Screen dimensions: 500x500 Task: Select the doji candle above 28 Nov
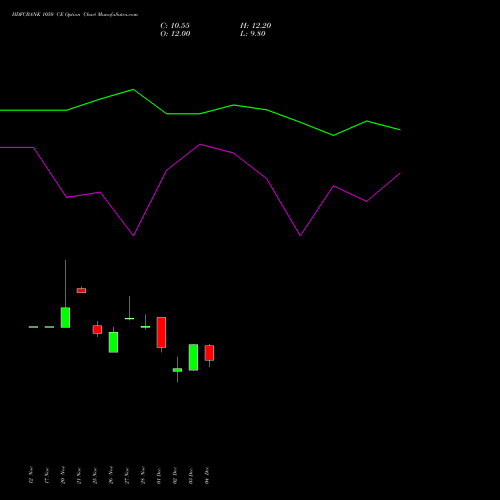(145, 327)
